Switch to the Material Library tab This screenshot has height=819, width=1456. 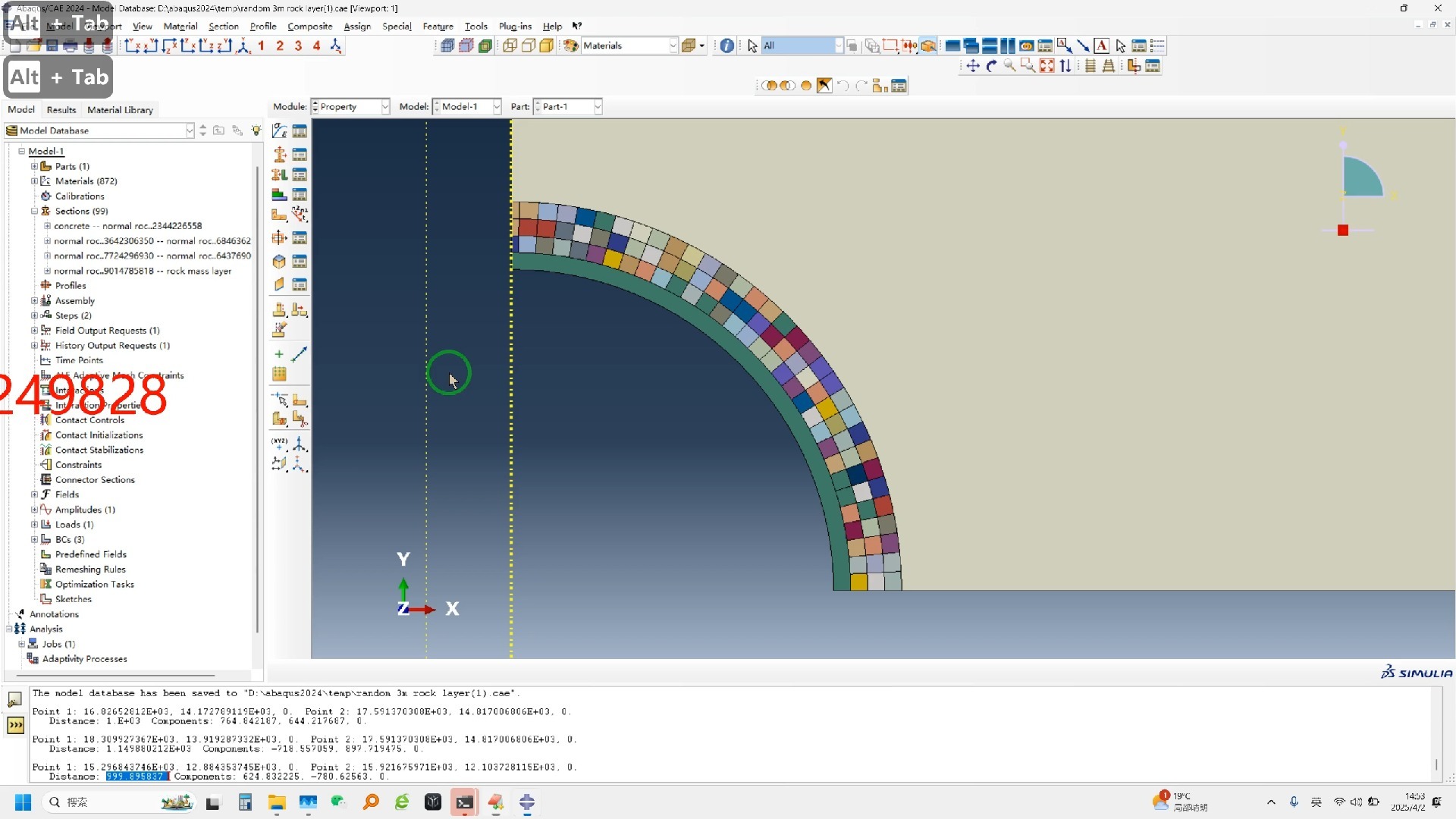coord(120,110)
